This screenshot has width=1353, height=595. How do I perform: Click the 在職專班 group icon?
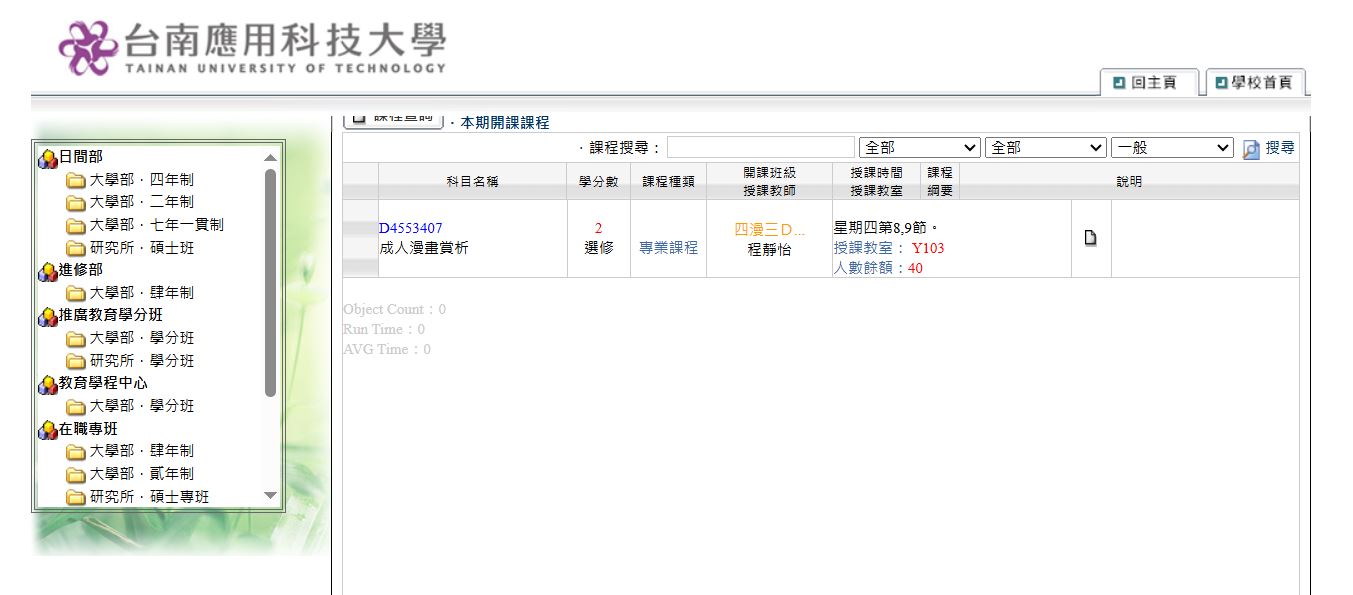47,429
